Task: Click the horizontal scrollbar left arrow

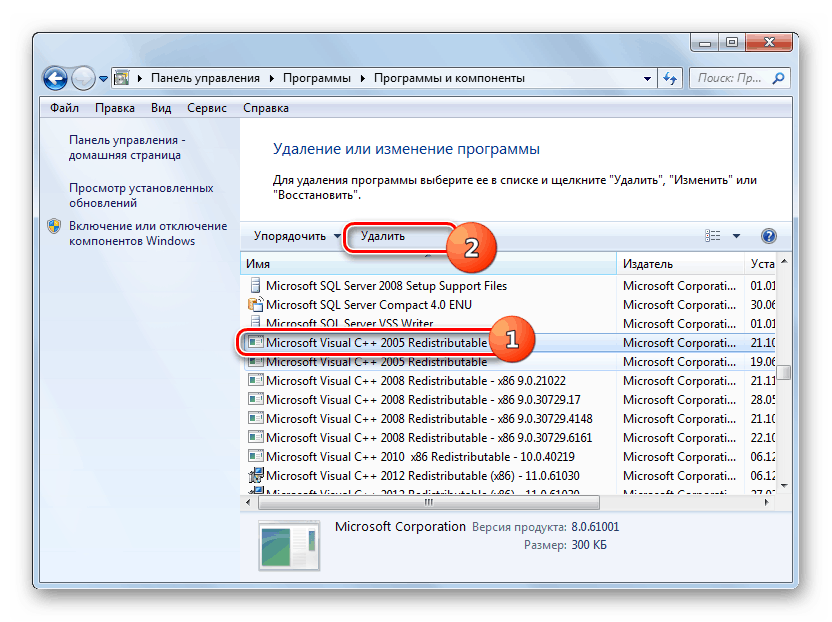Action: coord(248,502)
